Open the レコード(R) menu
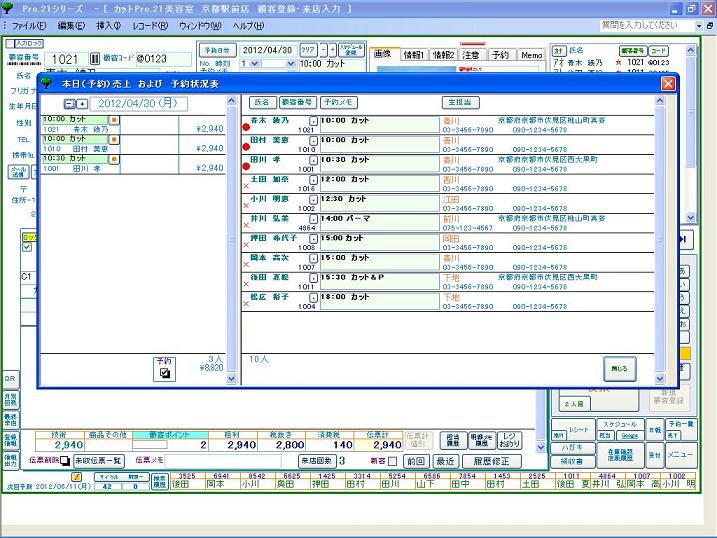Viewport: 717px width, 538px height. 150,26
